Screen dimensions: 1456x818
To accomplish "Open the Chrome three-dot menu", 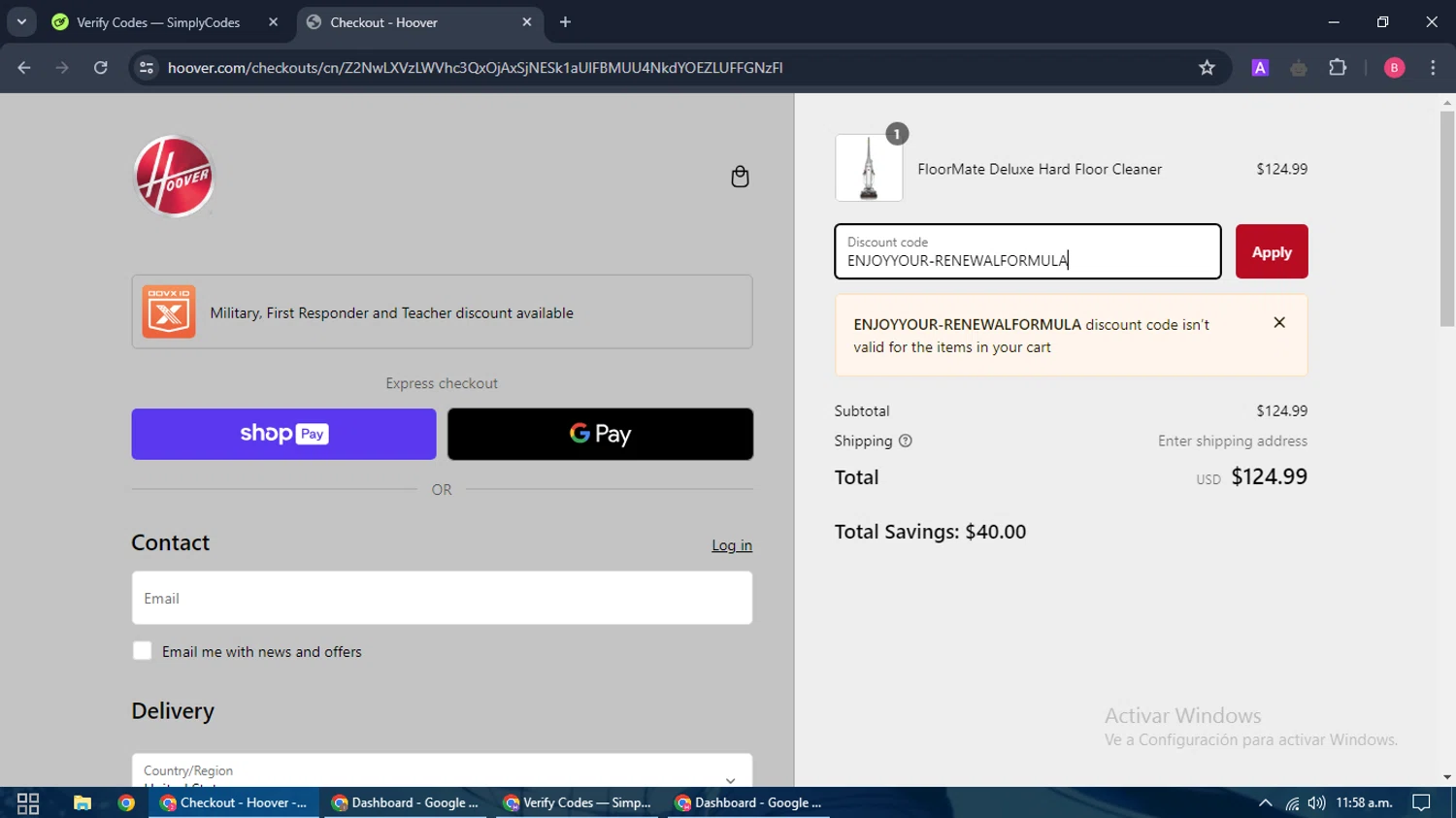I will [1433, 68].
